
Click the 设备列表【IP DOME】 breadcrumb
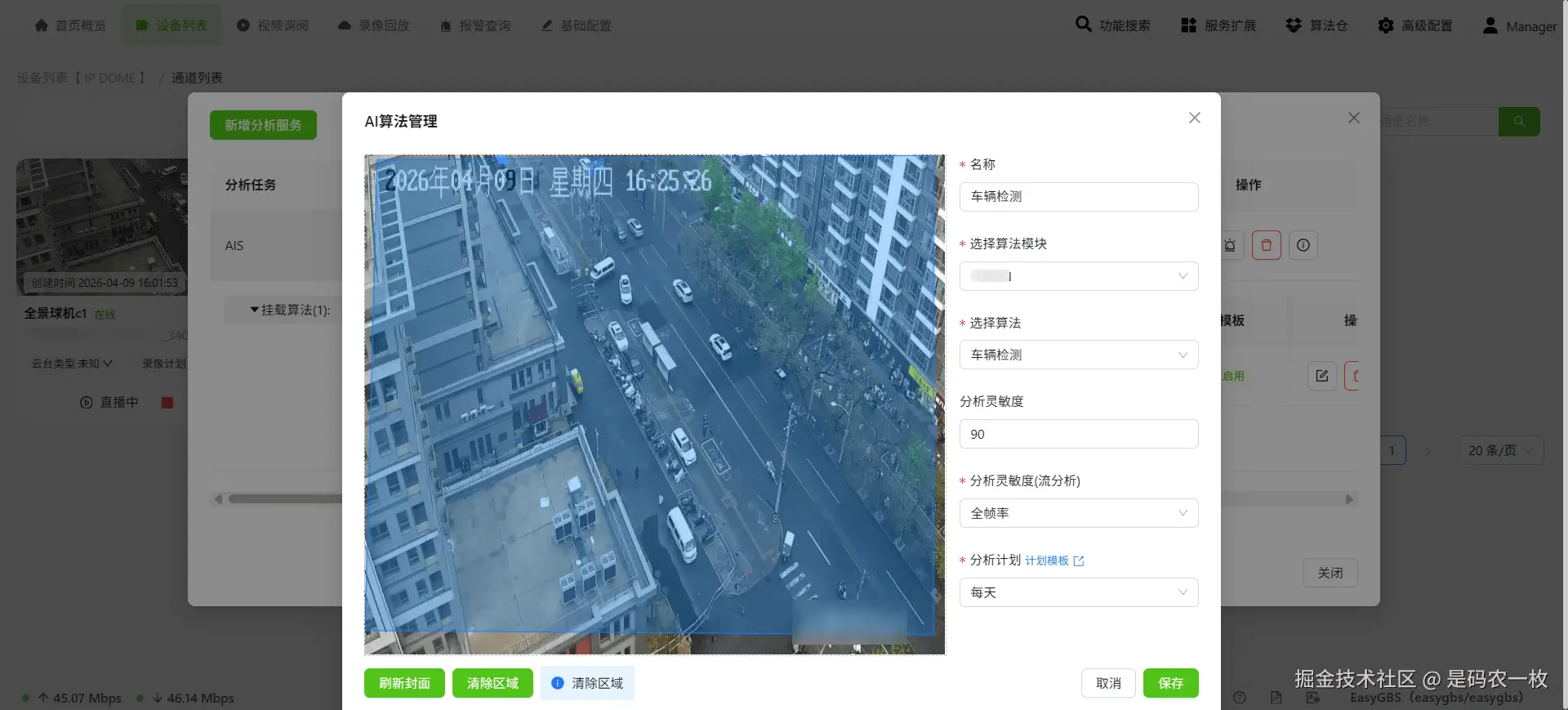pyautogui.click(x=82, y=78)
